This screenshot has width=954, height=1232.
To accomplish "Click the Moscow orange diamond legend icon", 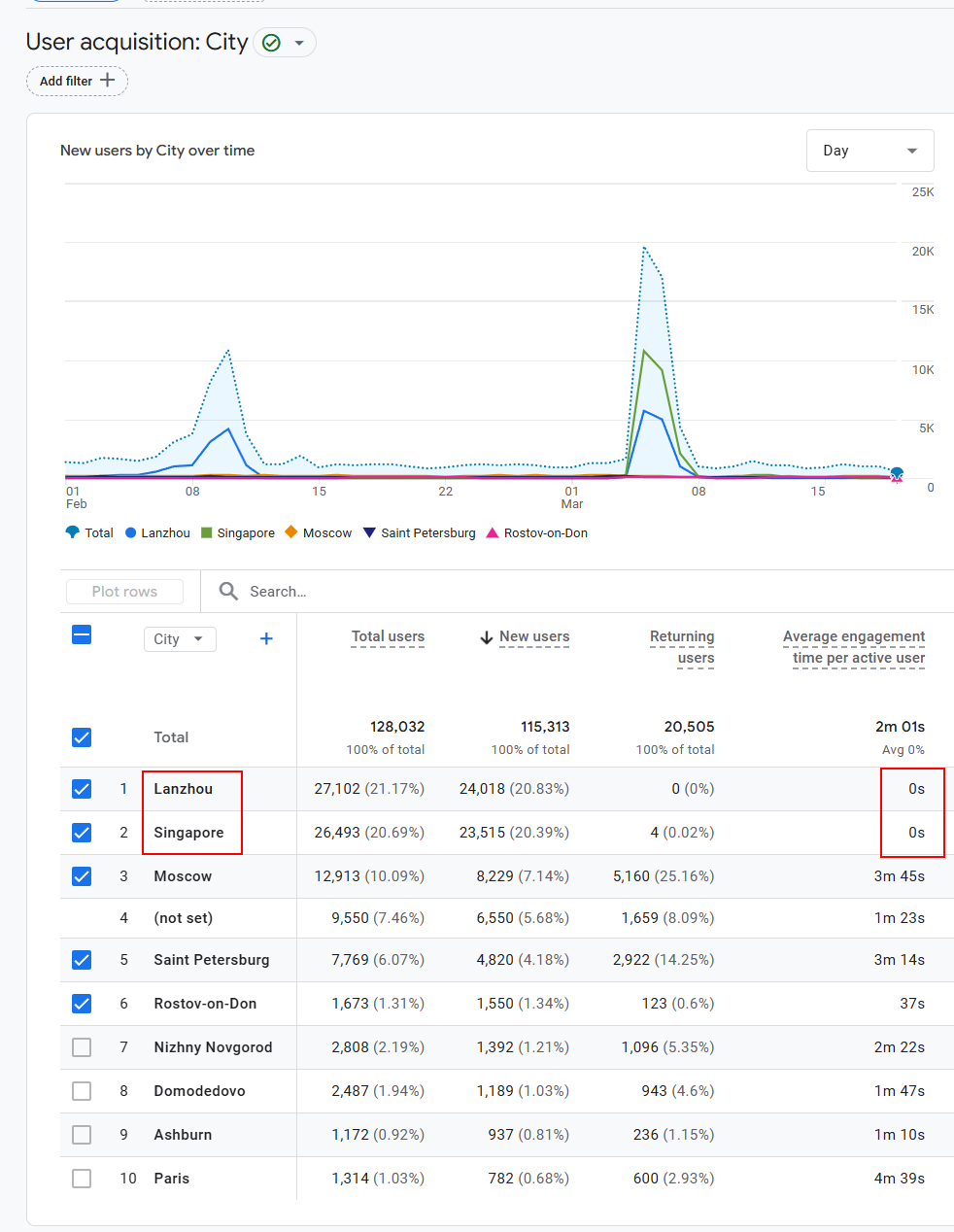I will click(x=290, y=532).
